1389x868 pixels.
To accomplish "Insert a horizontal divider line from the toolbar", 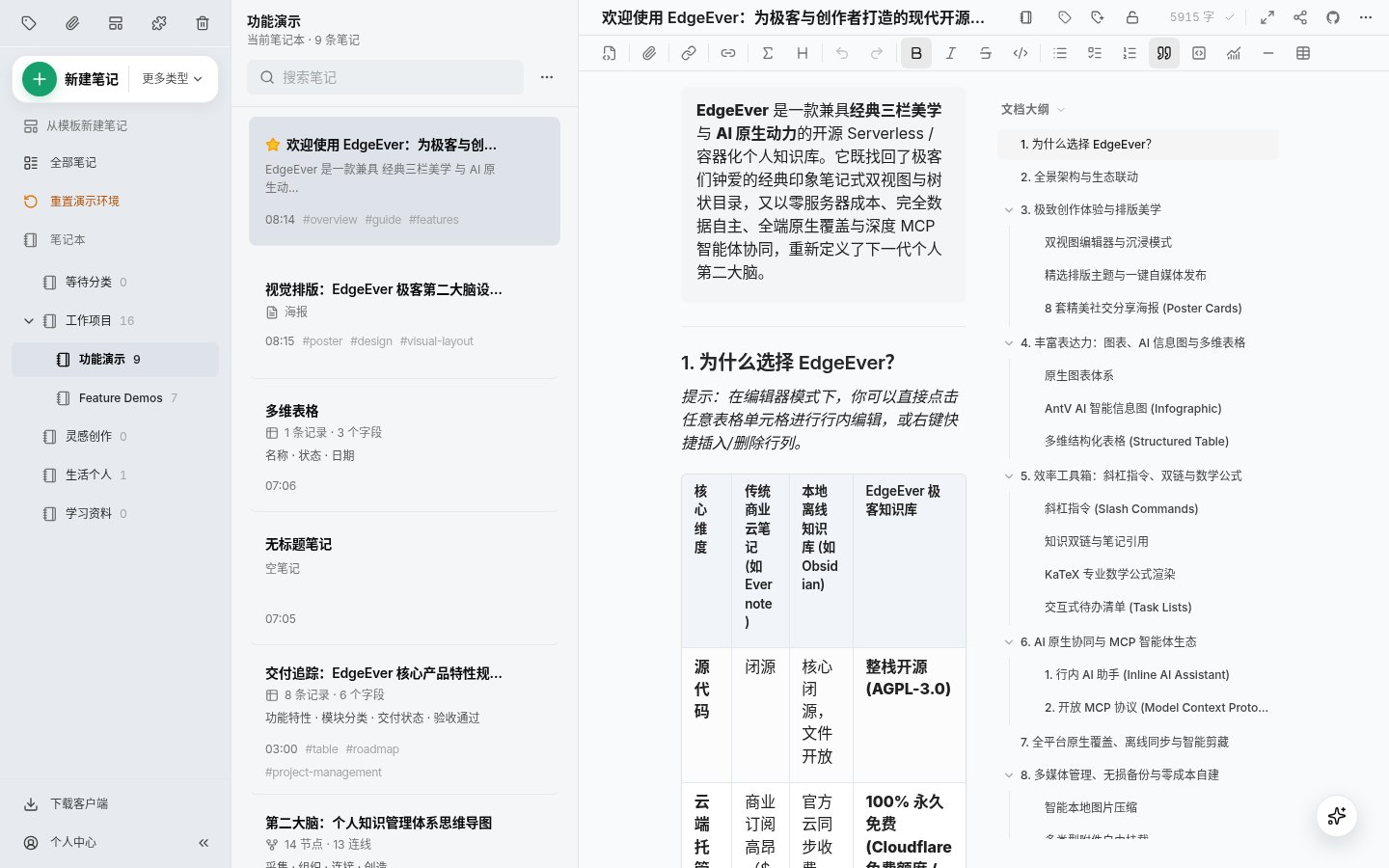I will tap(1268, 53).
